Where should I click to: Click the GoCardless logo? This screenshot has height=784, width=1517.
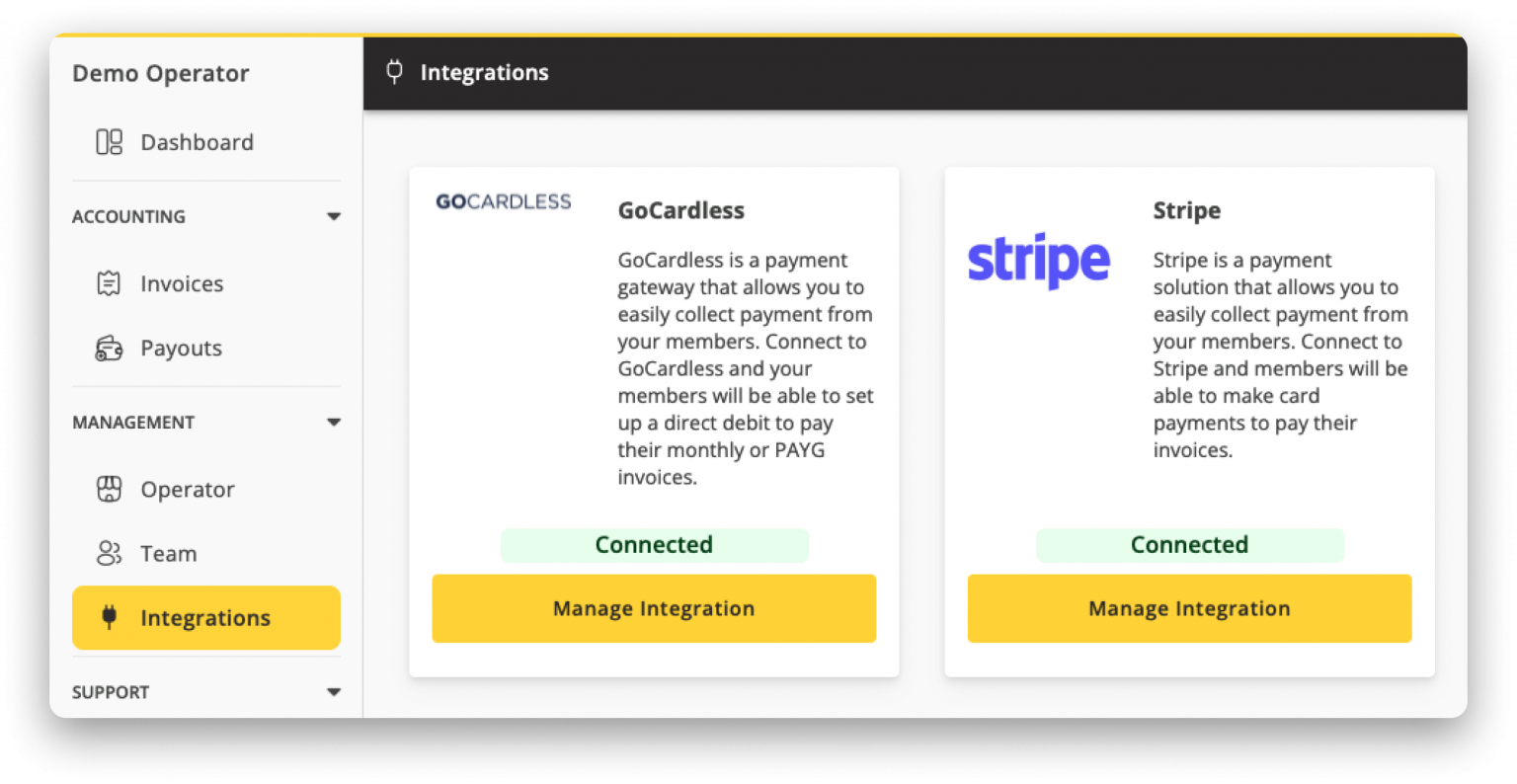504,201
